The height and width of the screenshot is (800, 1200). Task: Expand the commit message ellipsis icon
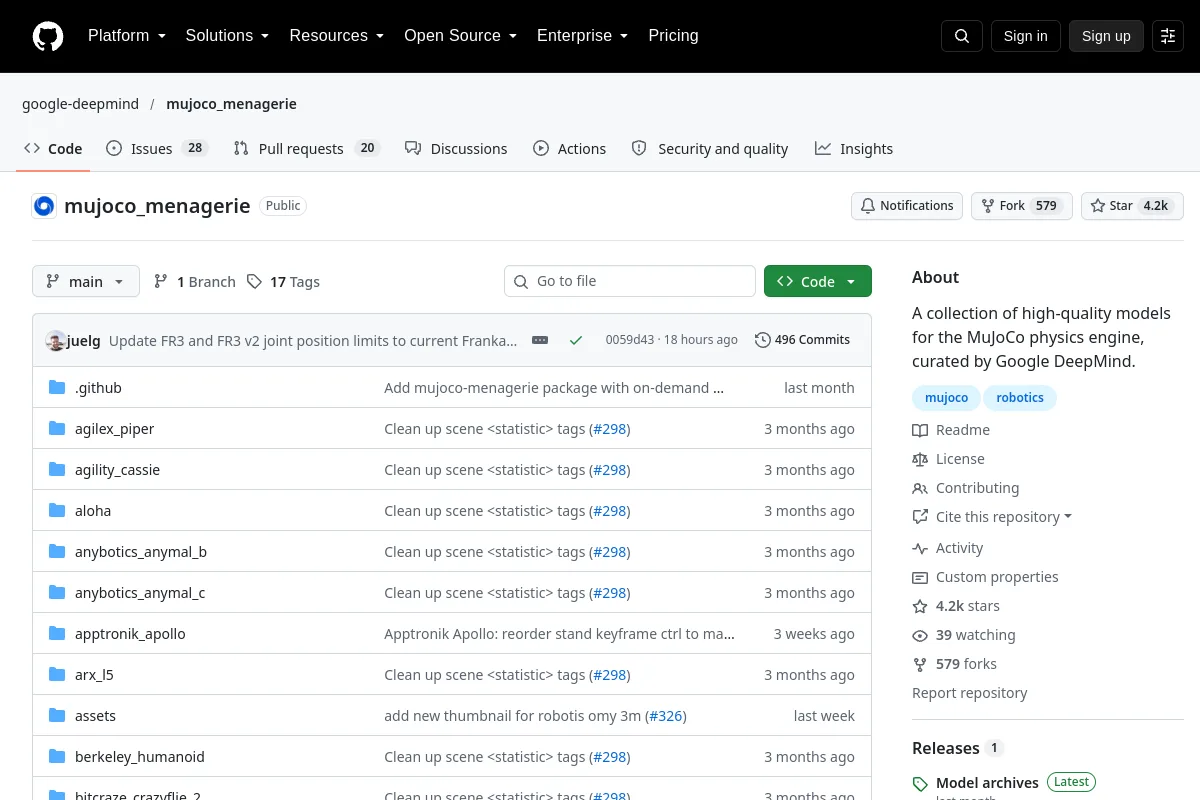click(540, 340)
